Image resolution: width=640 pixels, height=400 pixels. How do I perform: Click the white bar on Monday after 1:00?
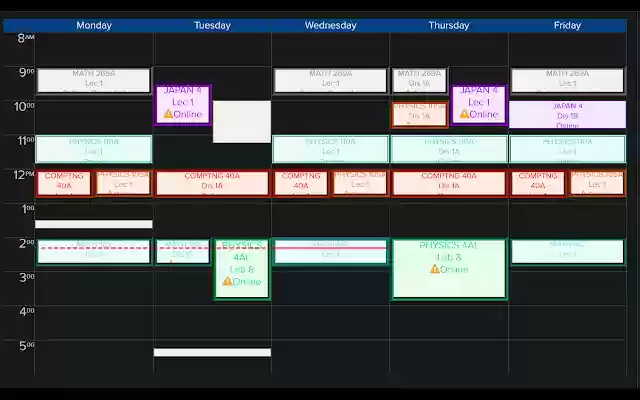coord(94,224)
